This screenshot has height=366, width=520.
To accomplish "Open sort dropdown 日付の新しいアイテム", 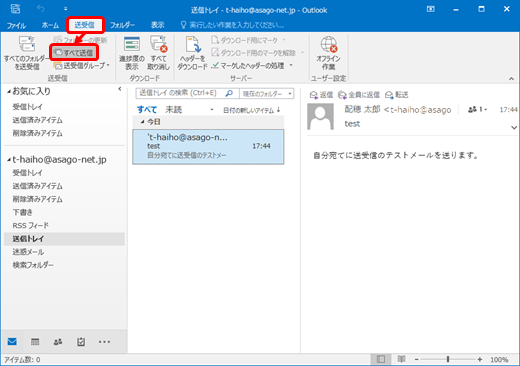I will click(x=252, y=110).
